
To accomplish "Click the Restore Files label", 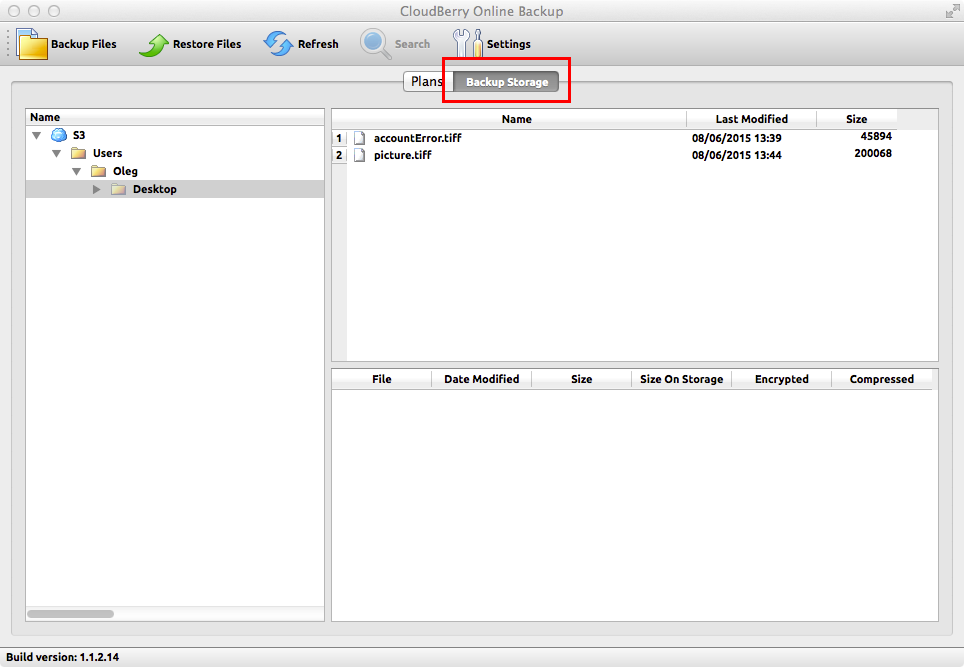I will point(207,44).
